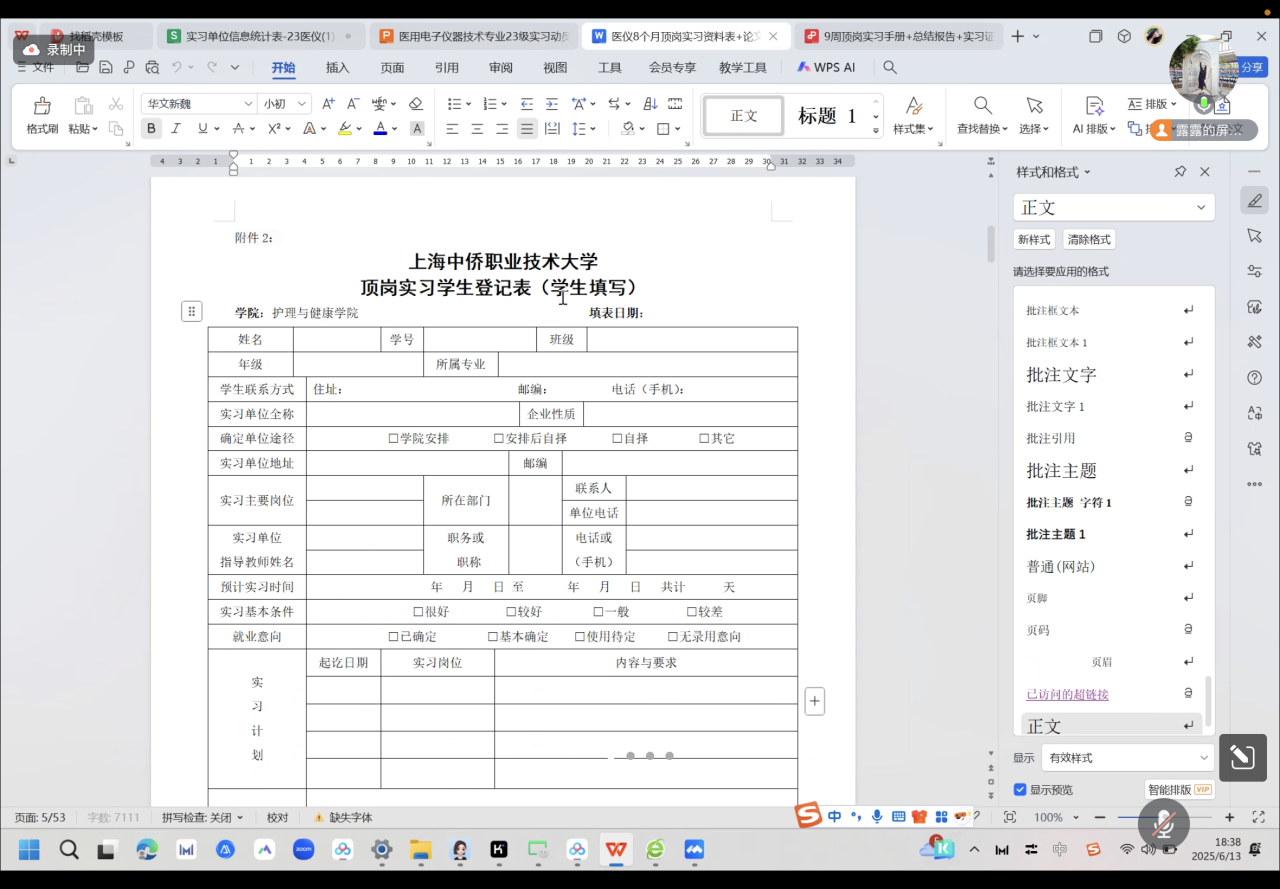Toggle bold formatting with the B icon
The width and height of the screenshot is (1280, 889).
151,128
